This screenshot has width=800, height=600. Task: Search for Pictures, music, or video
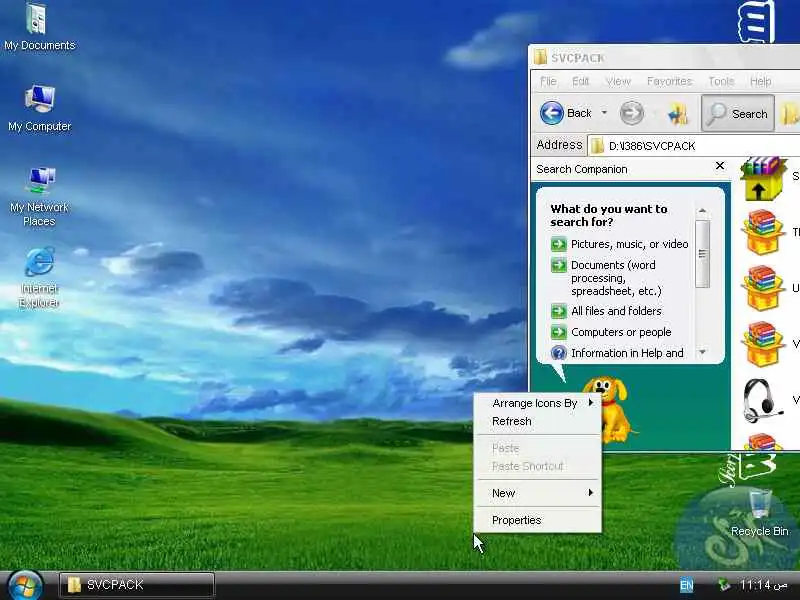pyautogui.click(x=630, y=244)
